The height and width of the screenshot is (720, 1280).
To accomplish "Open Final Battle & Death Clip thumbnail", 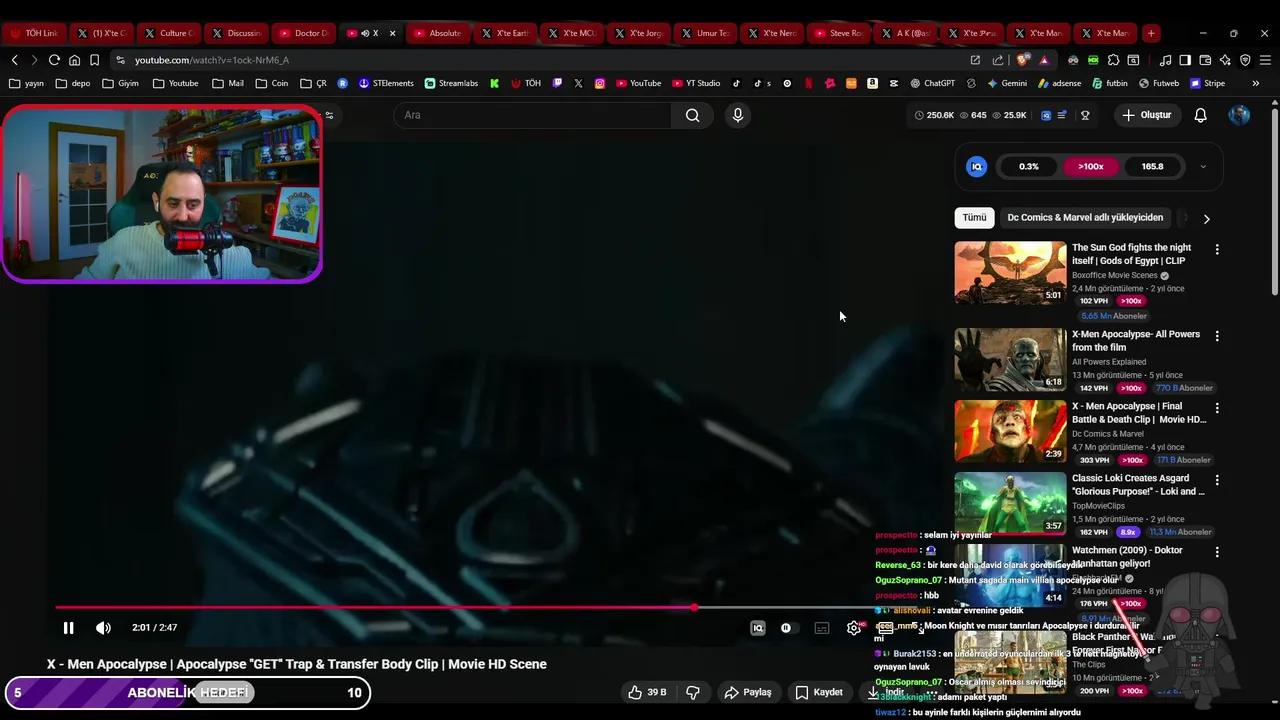I will click(x=1010, y=431).
